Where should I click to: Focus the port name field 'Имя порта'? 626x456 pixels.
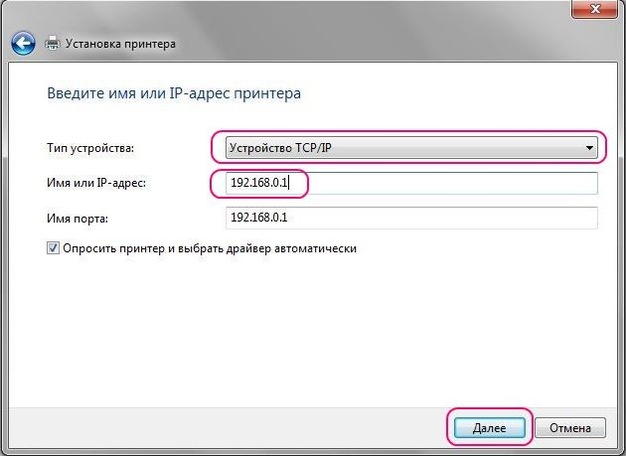tap(412, 218)
